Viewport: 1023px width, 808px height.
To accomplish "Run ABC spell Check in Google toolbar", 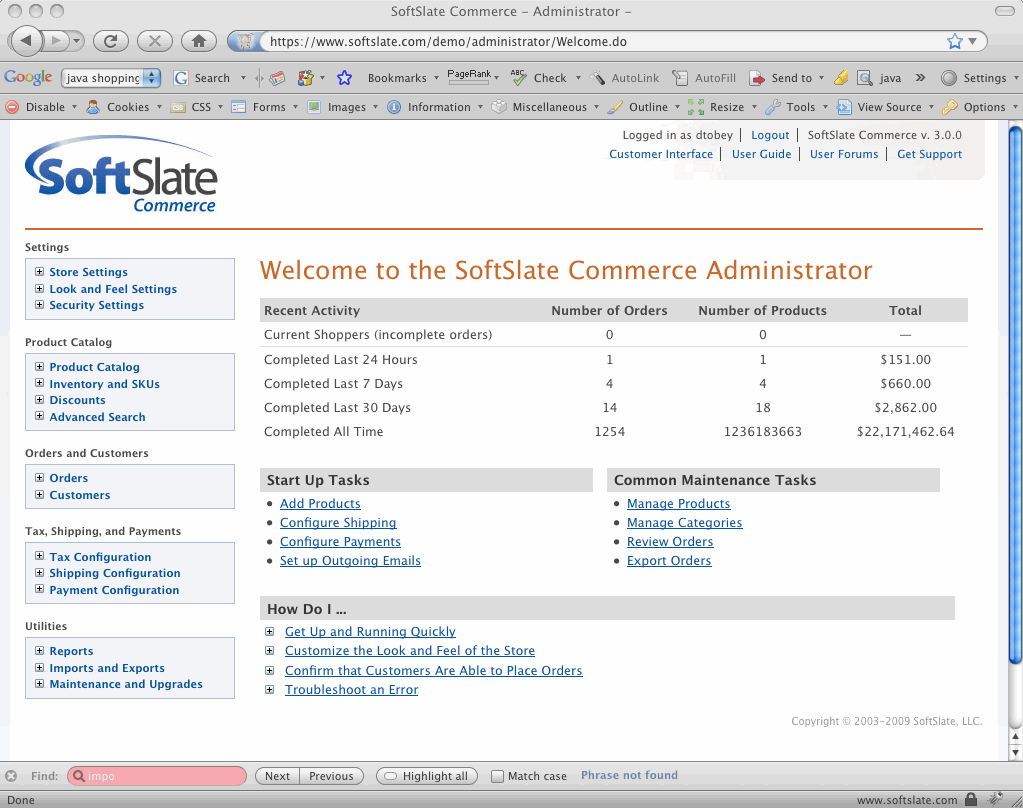I will (519, 78).
